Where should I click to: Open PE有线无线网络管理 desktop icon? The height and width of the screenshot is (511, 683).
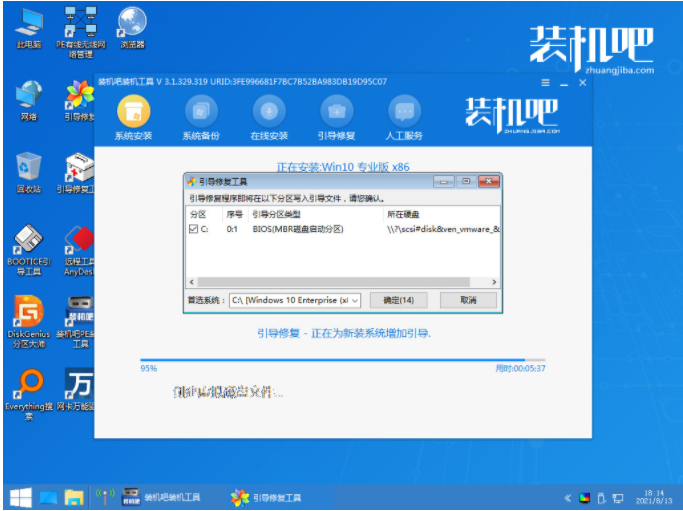[x=81, y=32]
